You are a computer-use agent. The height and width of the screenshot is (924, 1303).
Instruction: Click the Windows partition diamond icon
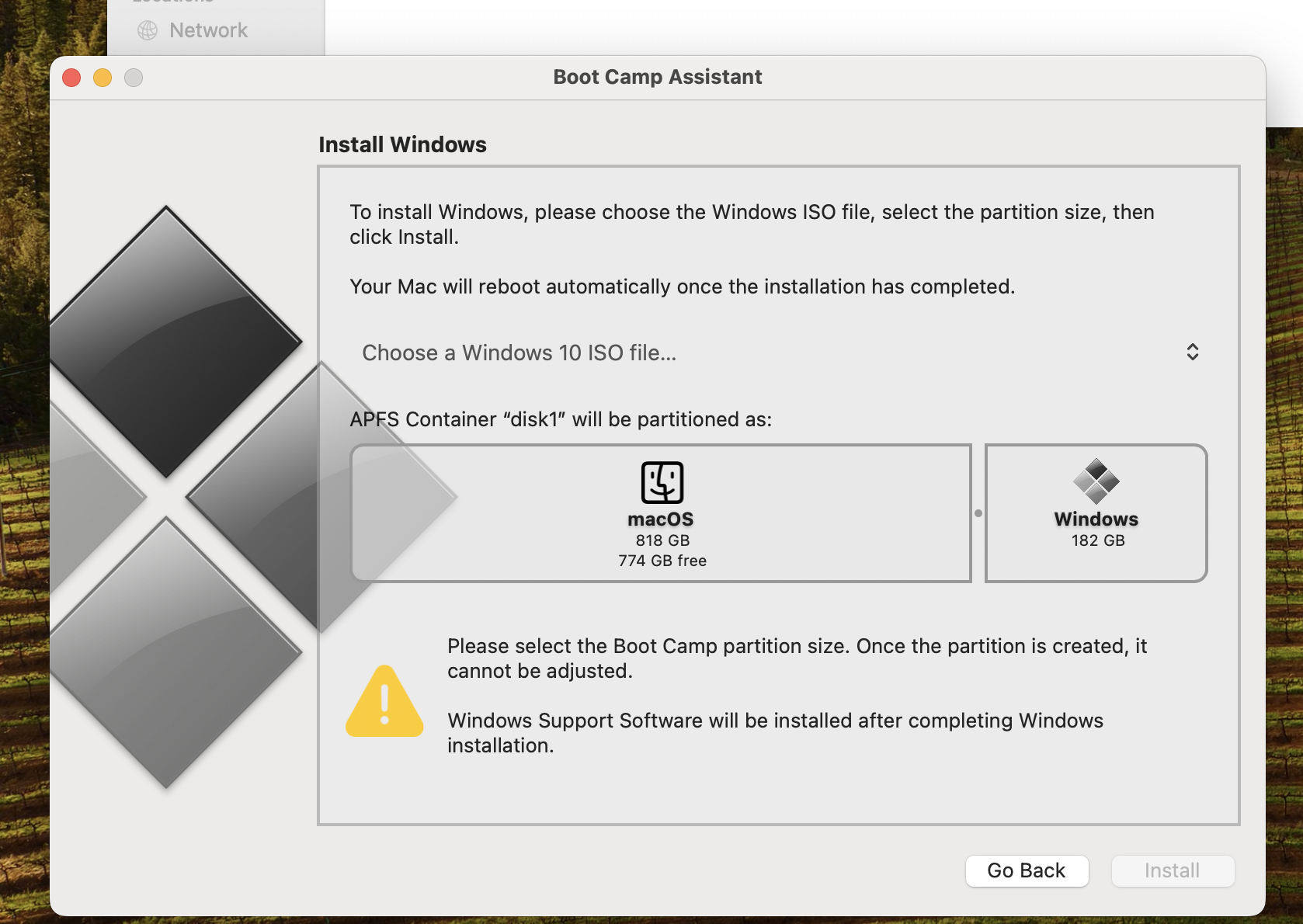pos(1096,481)
